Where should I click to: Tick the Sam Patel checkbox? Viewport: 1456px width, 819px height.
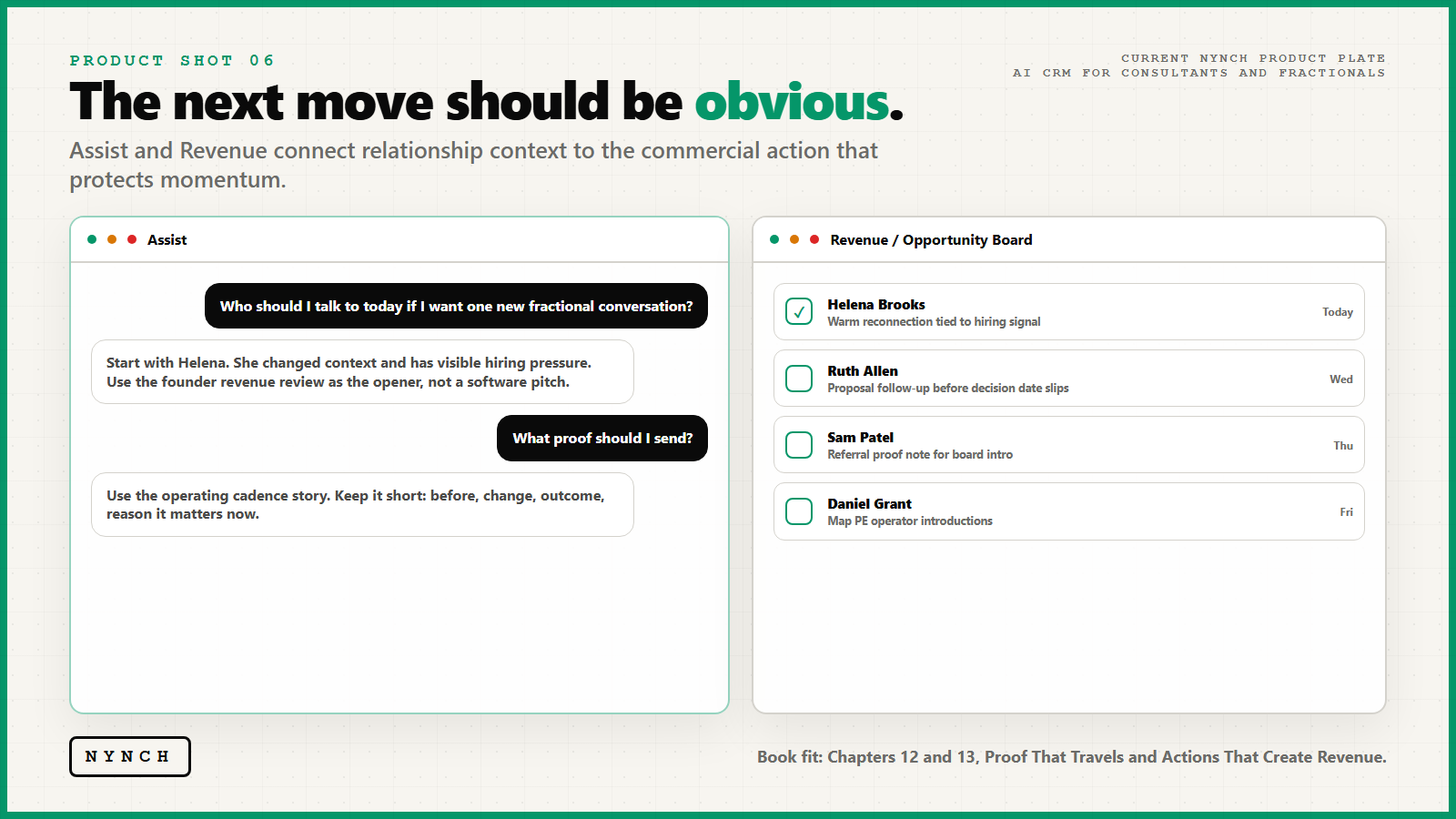(x=799, y=445)
